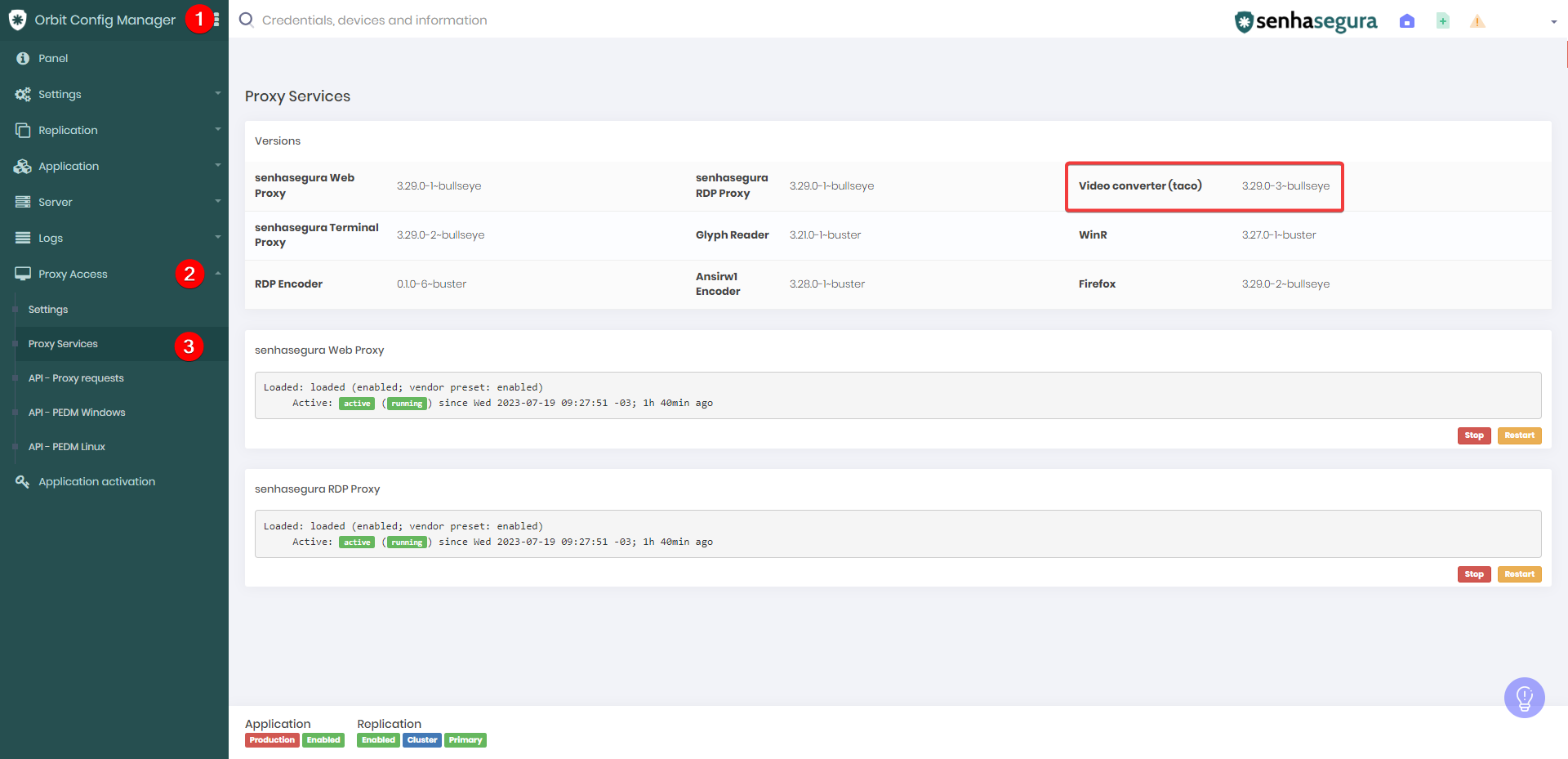This screenshot has width=1568, height=759.
Task: Click the Server rack icon
Action: click(x=23, y=202)
